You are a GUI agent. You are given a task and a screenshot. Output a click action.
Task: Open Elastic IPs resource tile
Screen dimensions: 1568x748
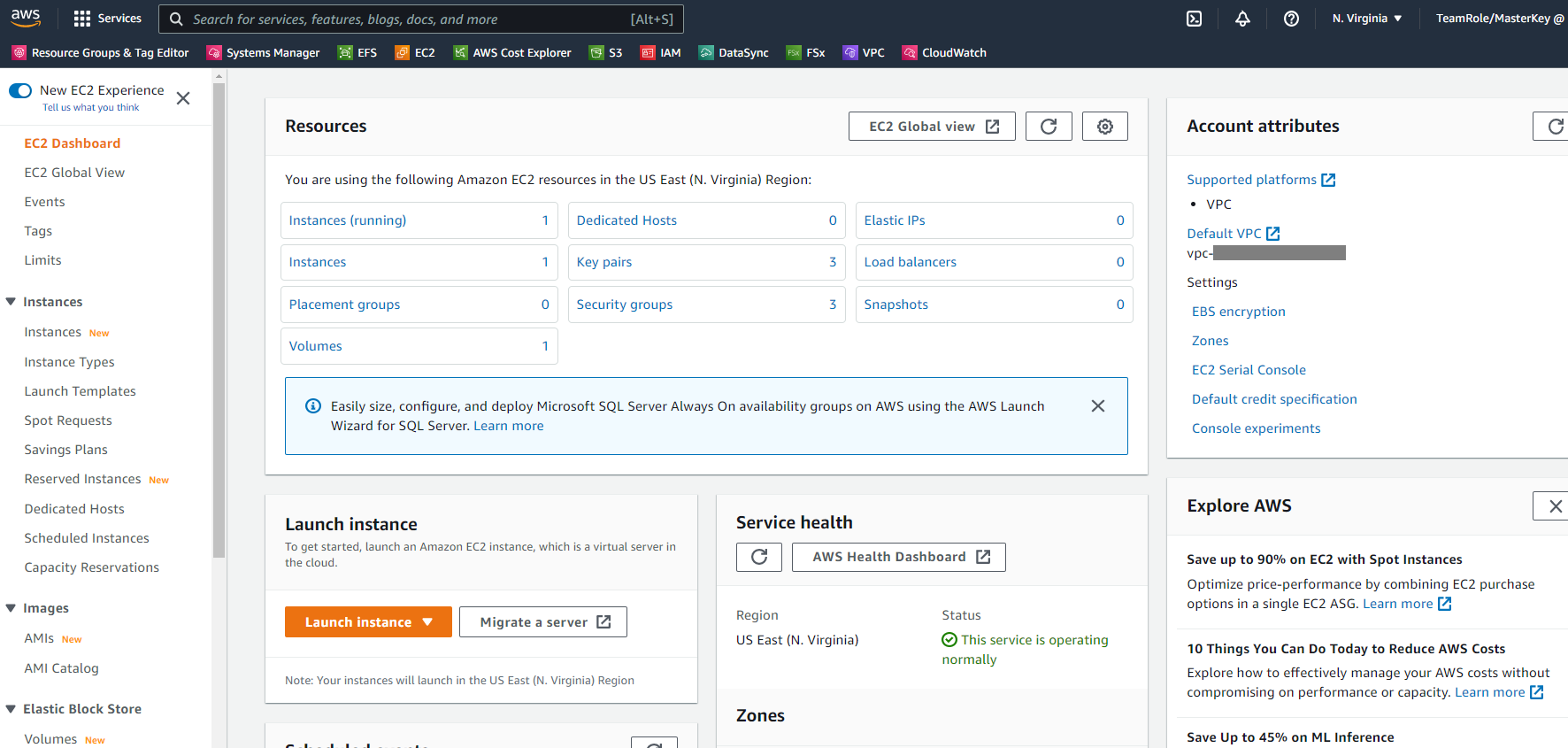995,220
